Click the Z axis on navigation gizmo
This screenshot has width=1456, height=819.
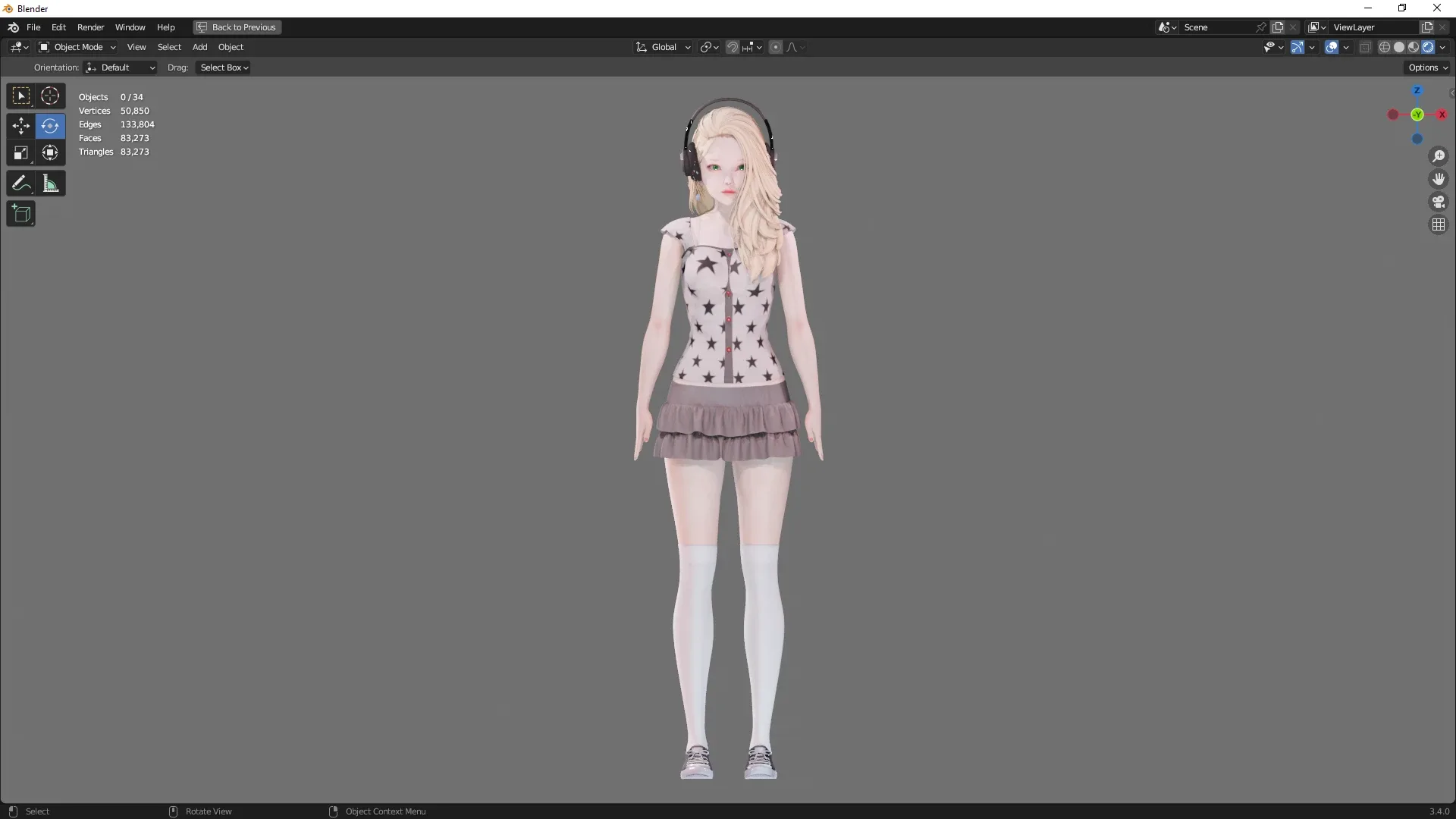click(x=1417, y=91)
